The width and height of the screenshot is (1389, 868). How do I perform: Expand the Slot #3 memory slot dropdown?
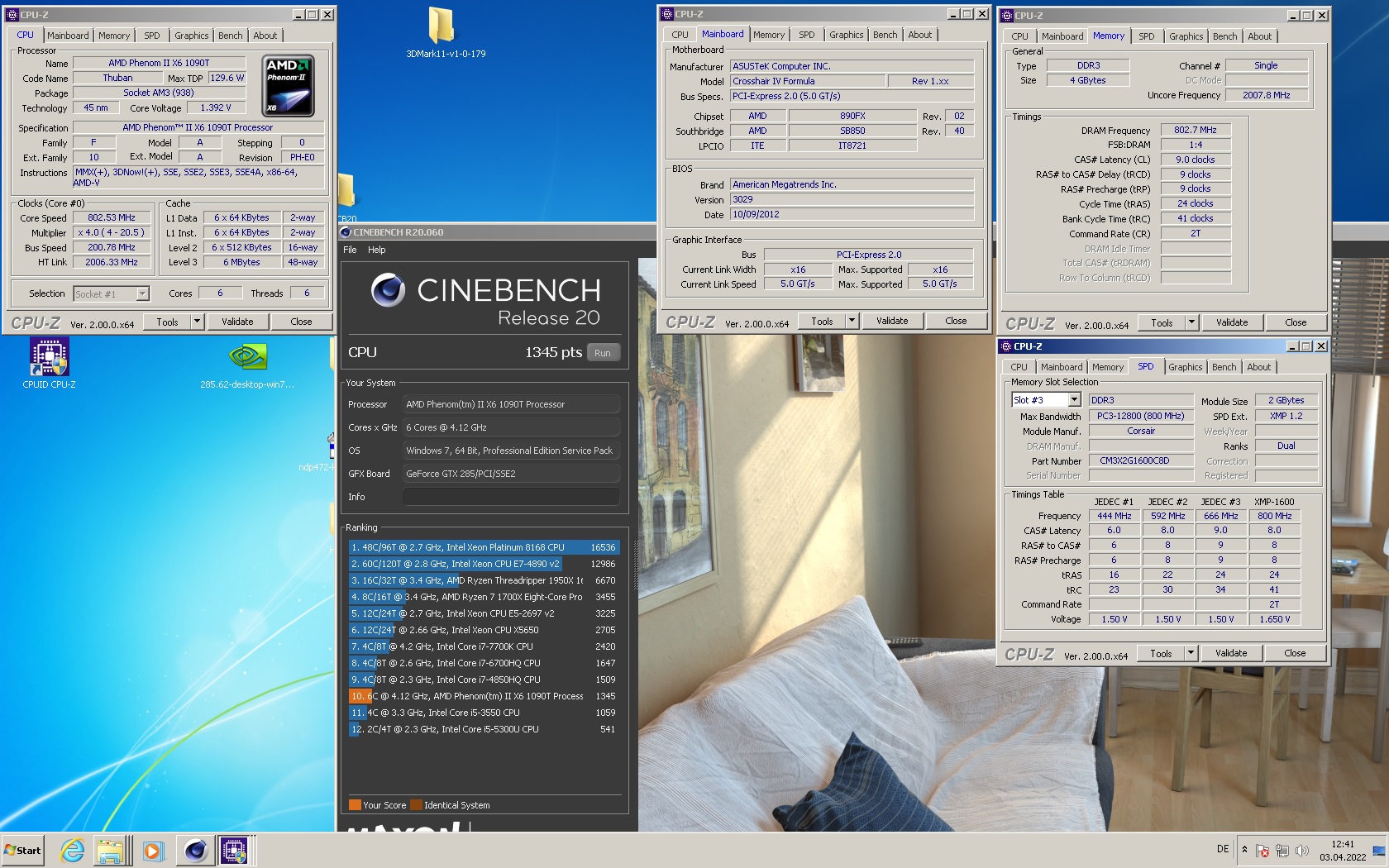[1074, 400]
